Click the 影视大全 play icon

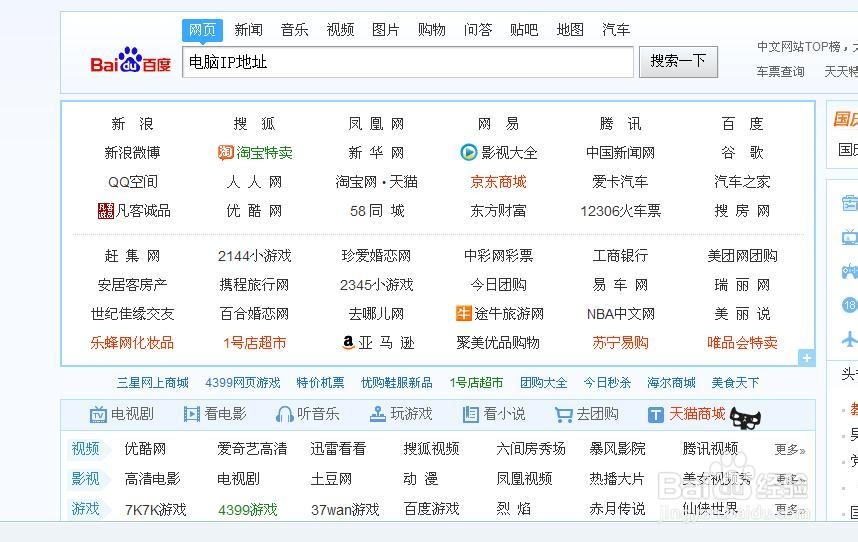[468, 152]
